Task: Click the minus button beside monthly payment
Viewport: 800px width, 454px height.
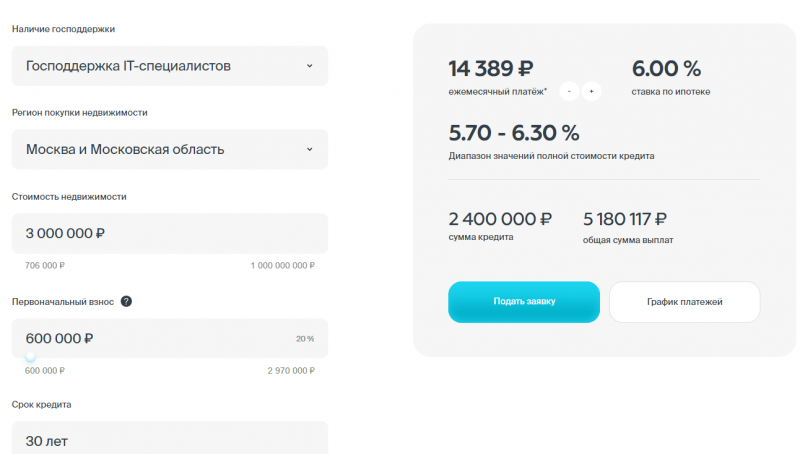Action: pyautogui.click(x=569, y=91)
